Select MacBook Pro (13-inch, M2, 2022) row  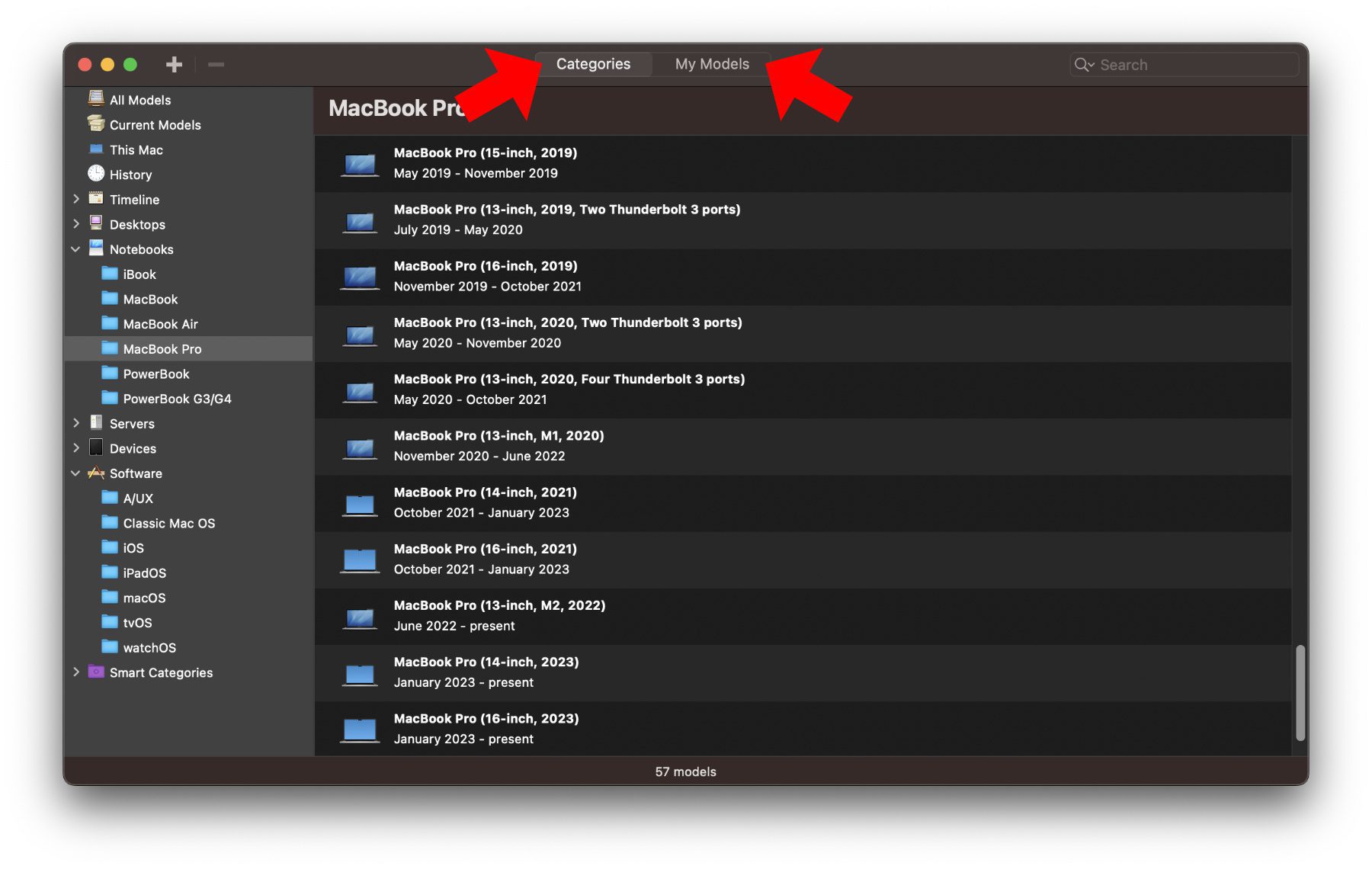(803, 616)
